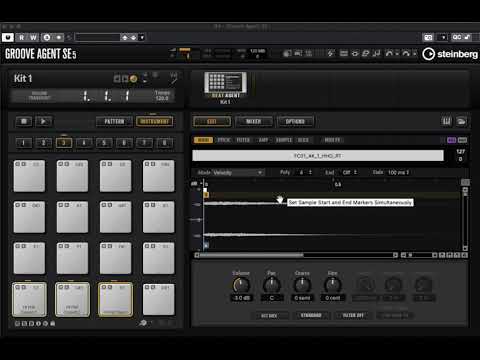
Task: Click the Pan knob
Action: click(272, 285)
